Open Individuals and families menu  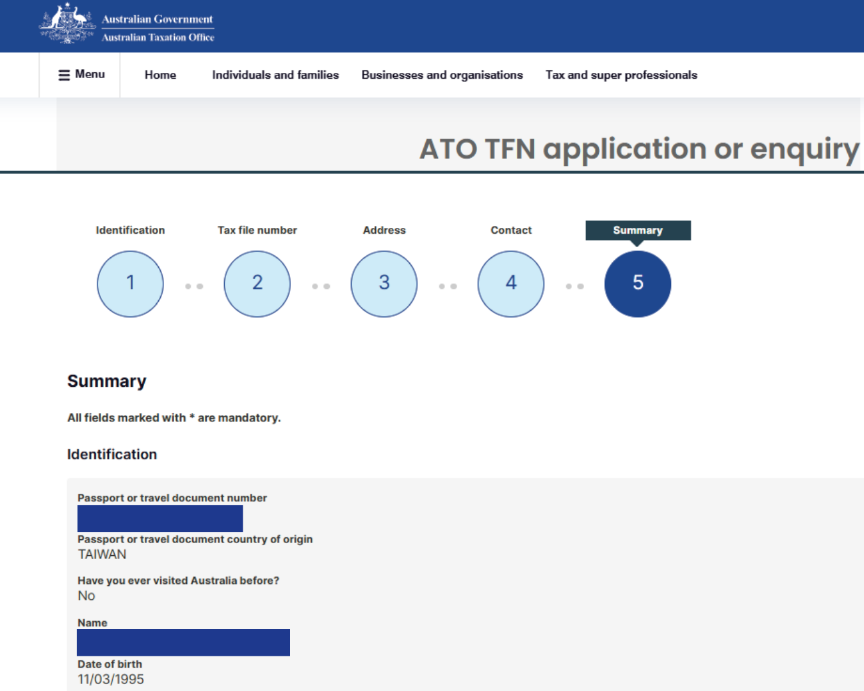coord(275,75)
